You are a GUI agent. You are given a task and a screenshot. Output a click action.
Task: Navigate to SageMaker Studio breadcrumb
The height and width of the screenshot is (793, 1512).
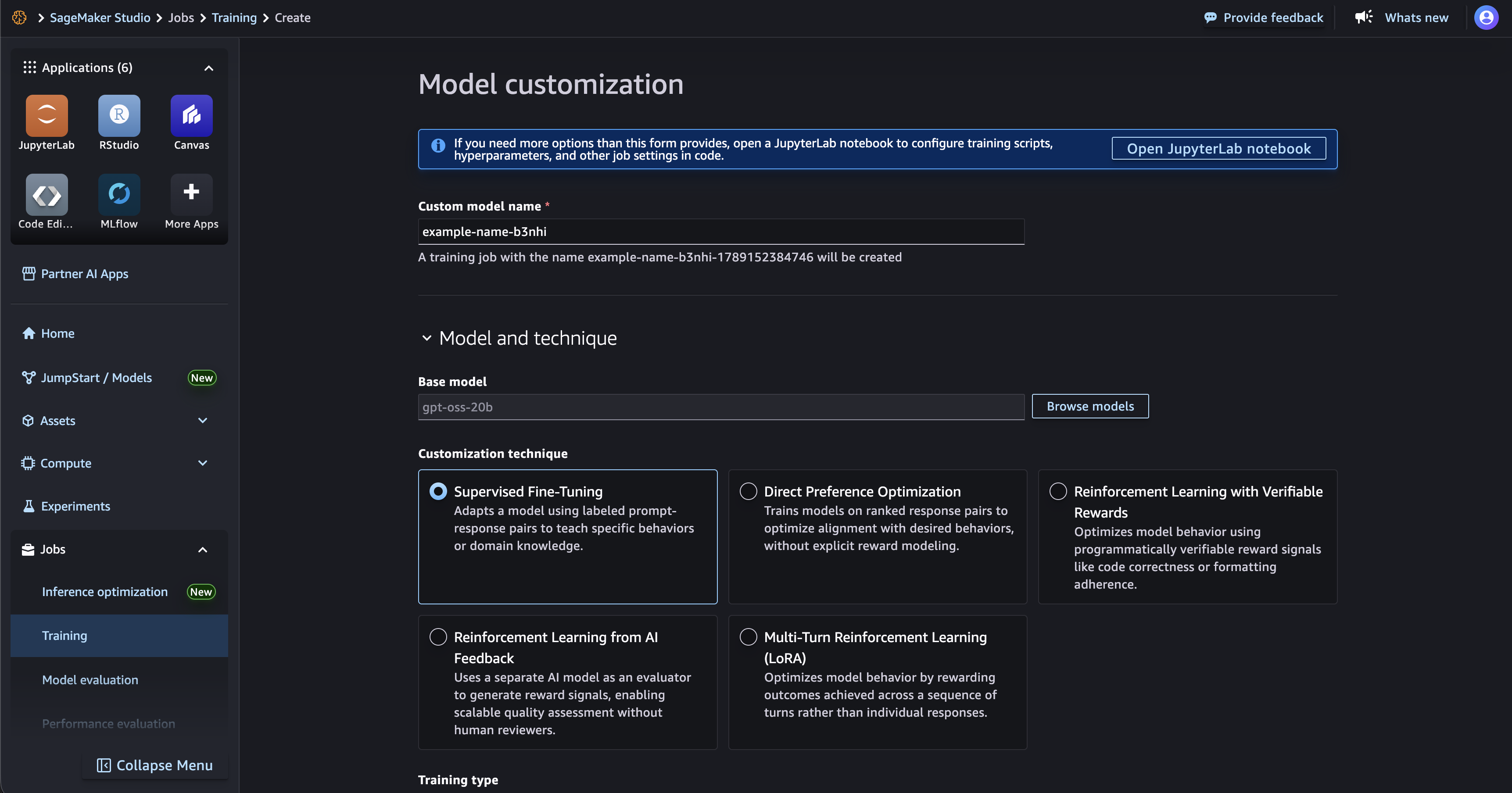point(100,18)
